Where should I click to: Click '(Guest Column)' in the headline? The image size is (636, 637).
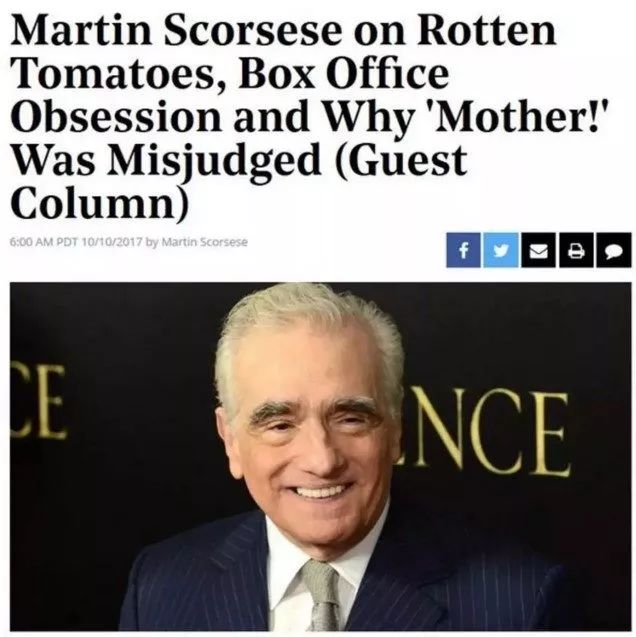tap(240, 182)
